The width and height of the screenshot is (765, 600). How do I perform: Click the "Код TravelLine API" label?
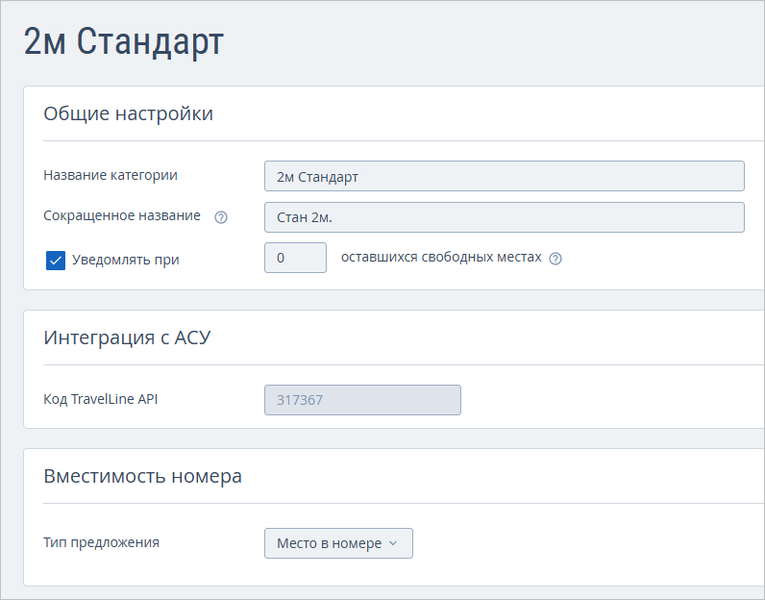click(100, 399)
